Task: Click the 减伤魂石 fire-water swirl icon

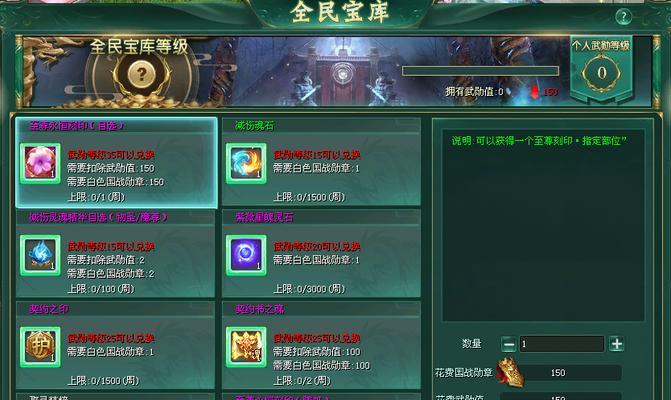Action: pos(246,163)
